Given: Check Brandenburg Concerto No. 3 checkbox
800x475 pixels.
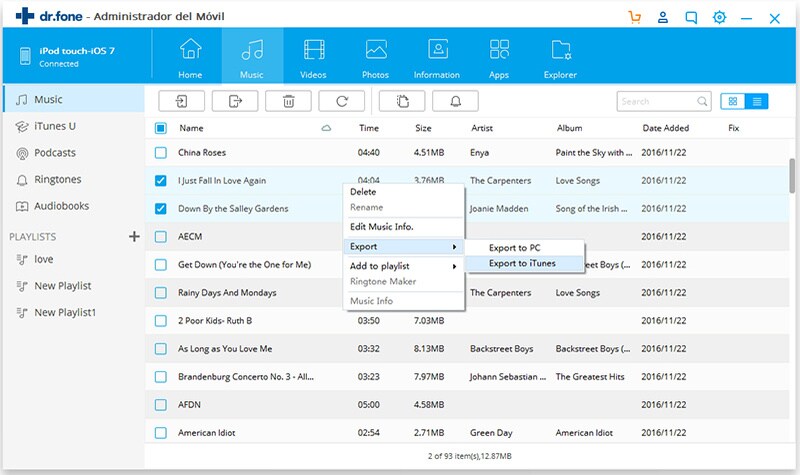Looking at the screenshot, I should coord(161,377).
